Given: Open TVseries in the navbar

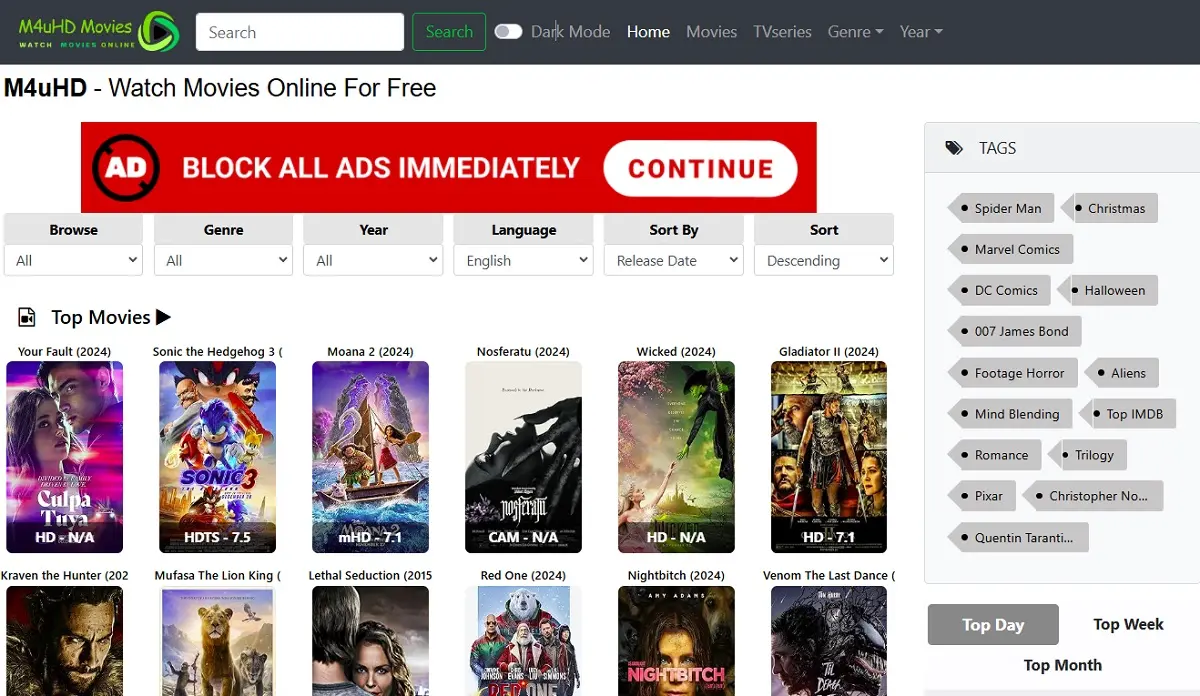Looking at the screenshot, I should click(782, 32).
